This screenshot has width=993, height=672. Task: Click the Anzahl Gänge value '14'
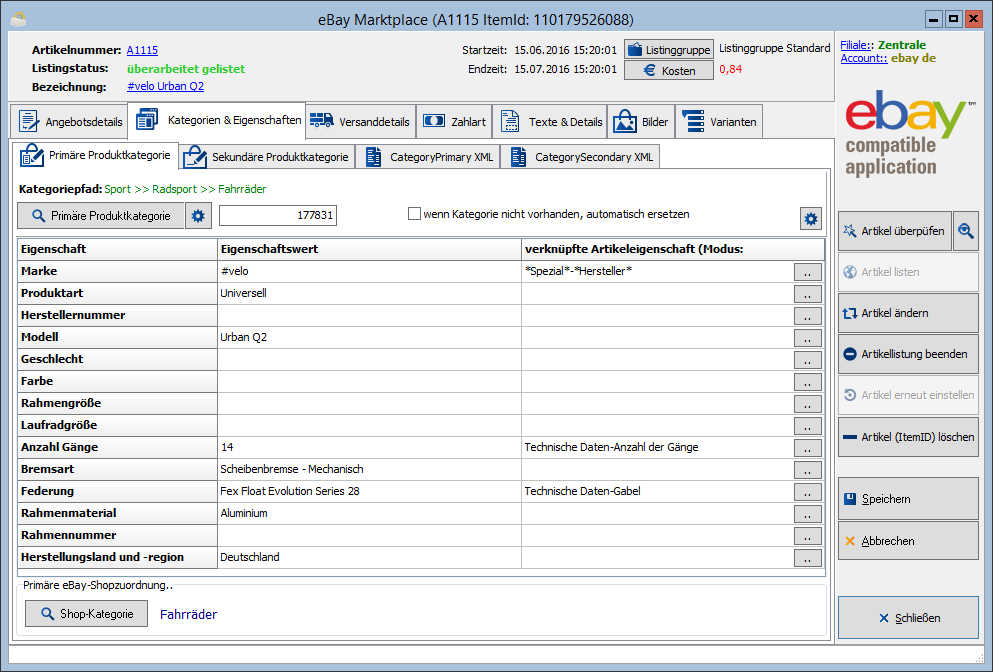(369, 447)
